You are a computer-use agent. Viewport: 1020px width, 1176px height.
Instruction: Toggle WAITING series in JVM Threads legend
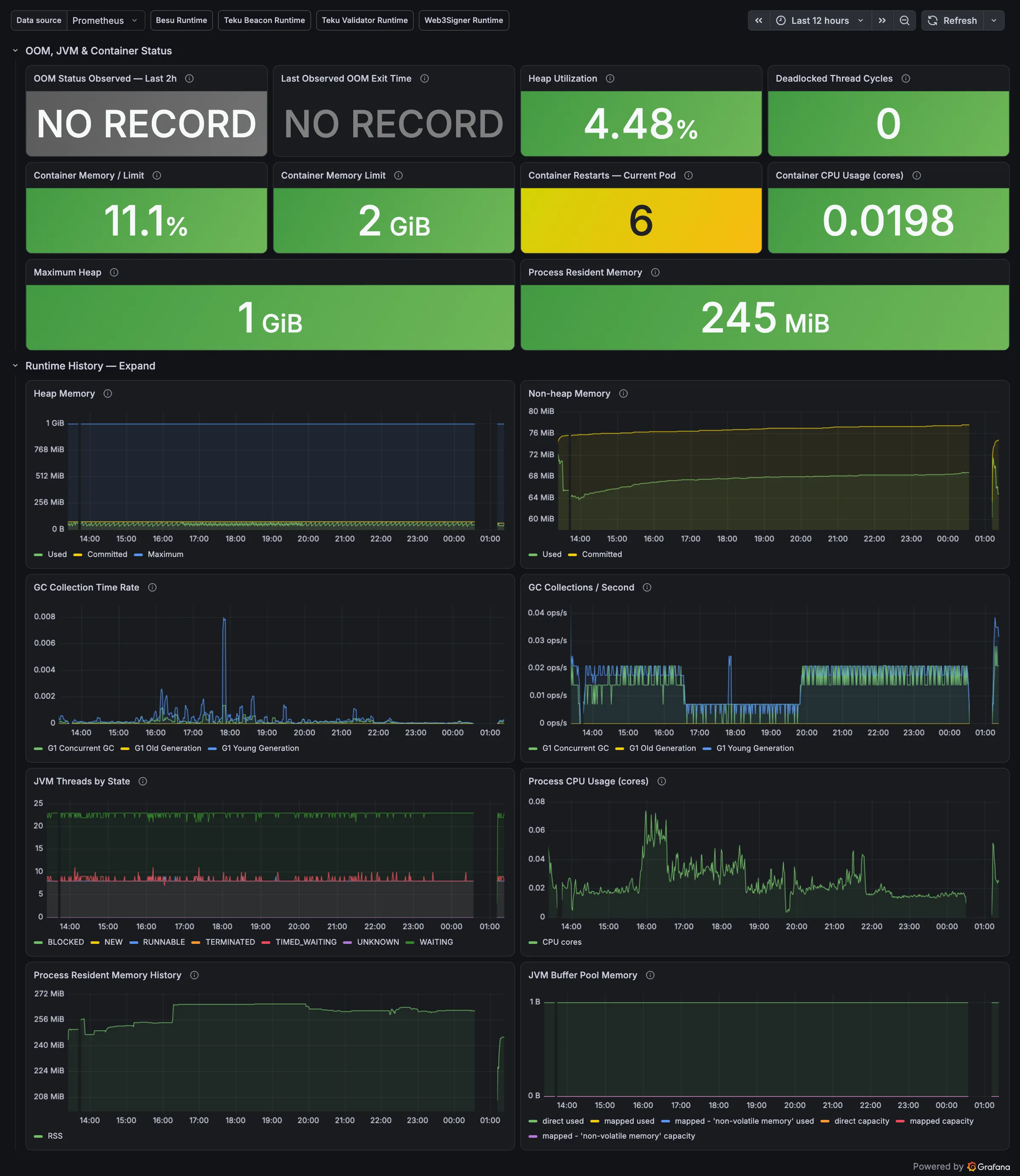pyautogui.click(x=436, y=942)
